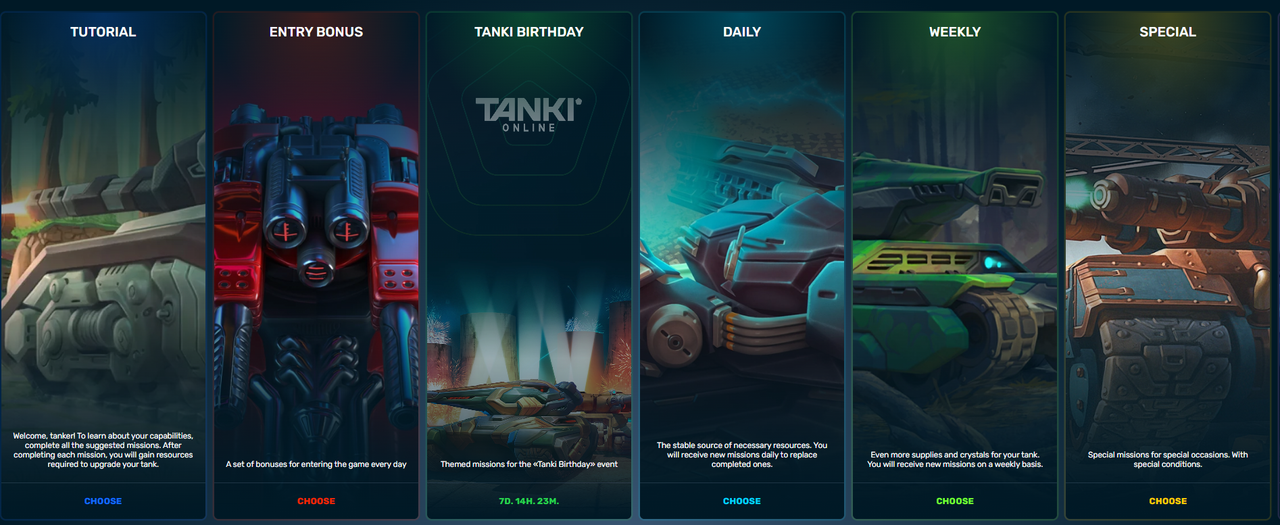Select green CHOOSE under Weekly
Image resolution: width=1280 pixels, height=525 pixels.
pos(955,501)
